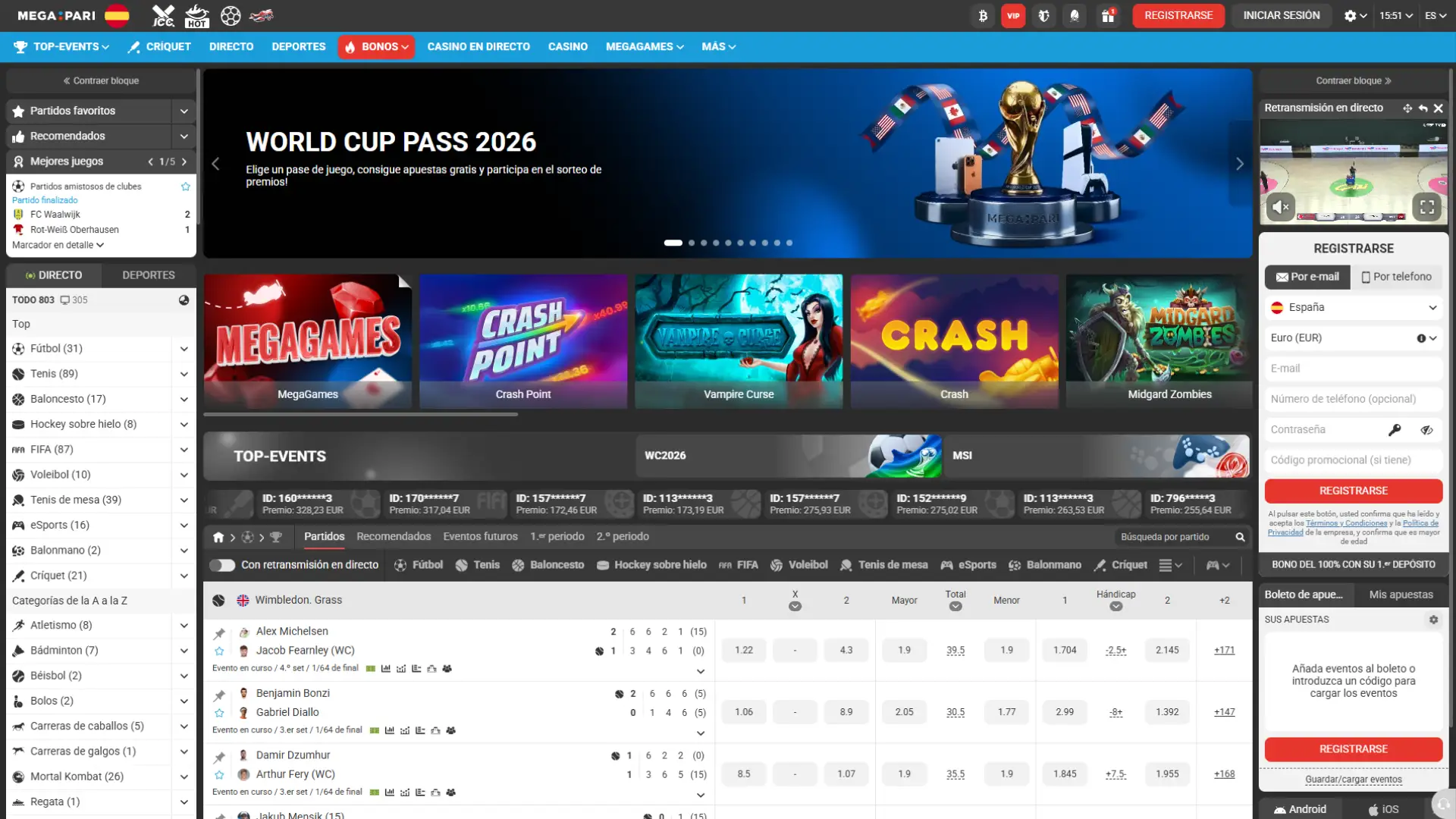This screenshot has width=1456, height=819.
Task: Open the VIP badge icon
Action: point(1013,15)
